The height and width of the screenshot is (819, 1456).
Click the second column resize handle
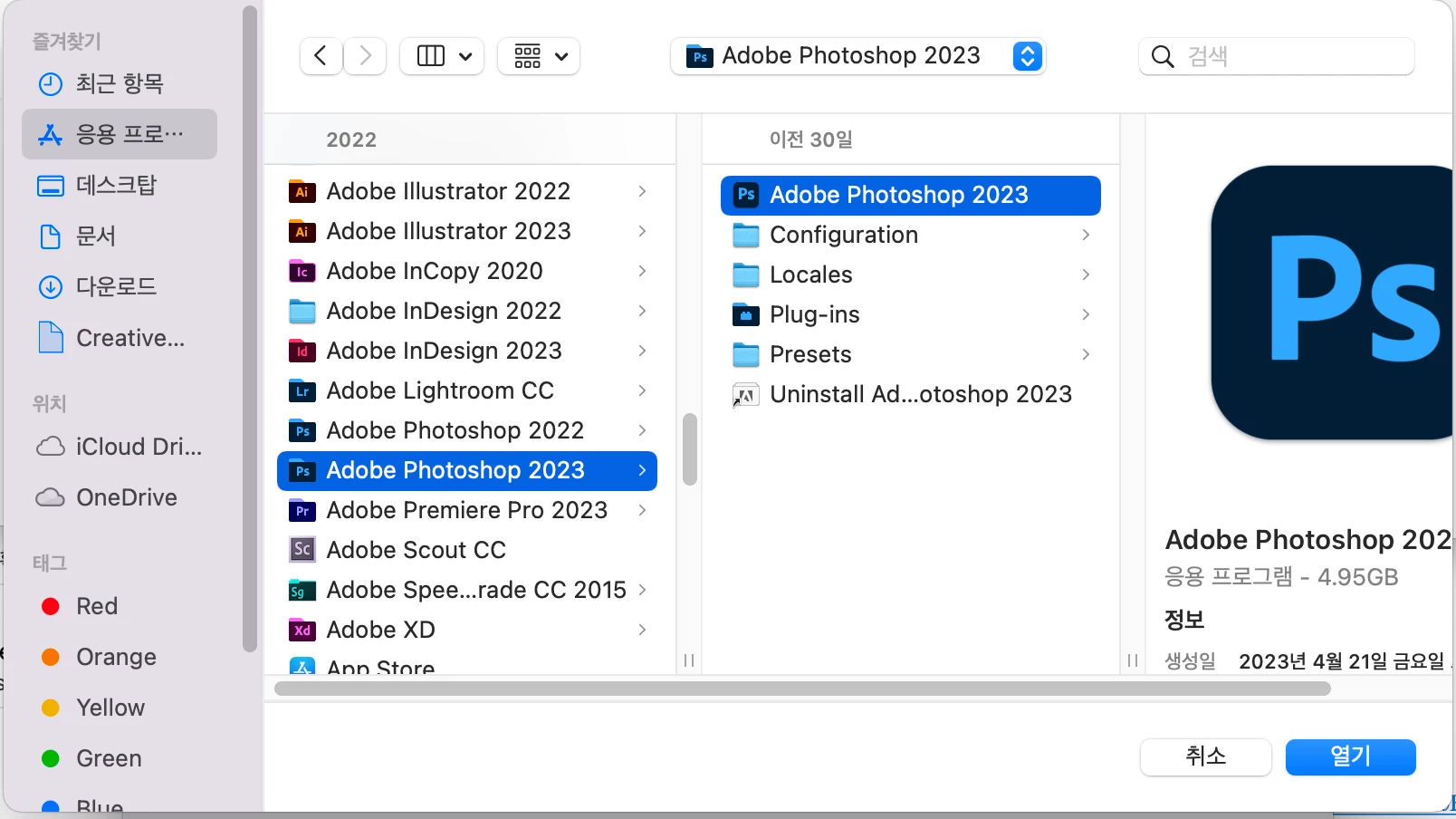[x=1133, y=660]
